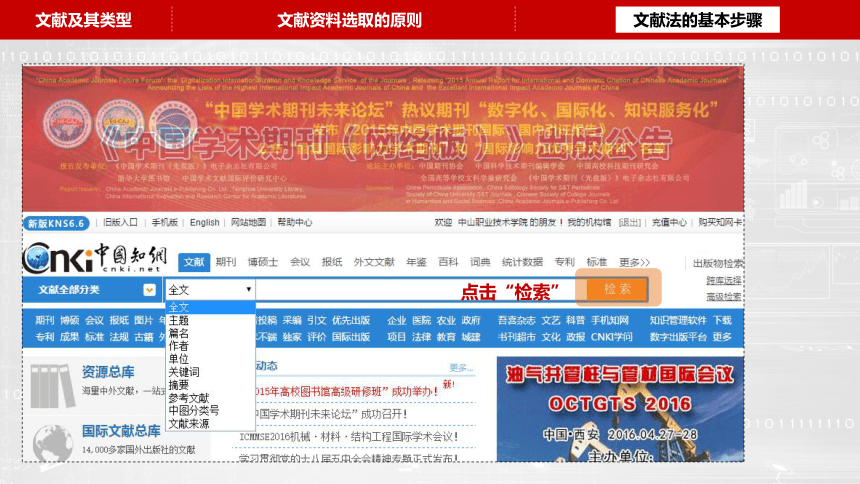
Task: Click the [退出] logout link
Action: click(630, 222)
